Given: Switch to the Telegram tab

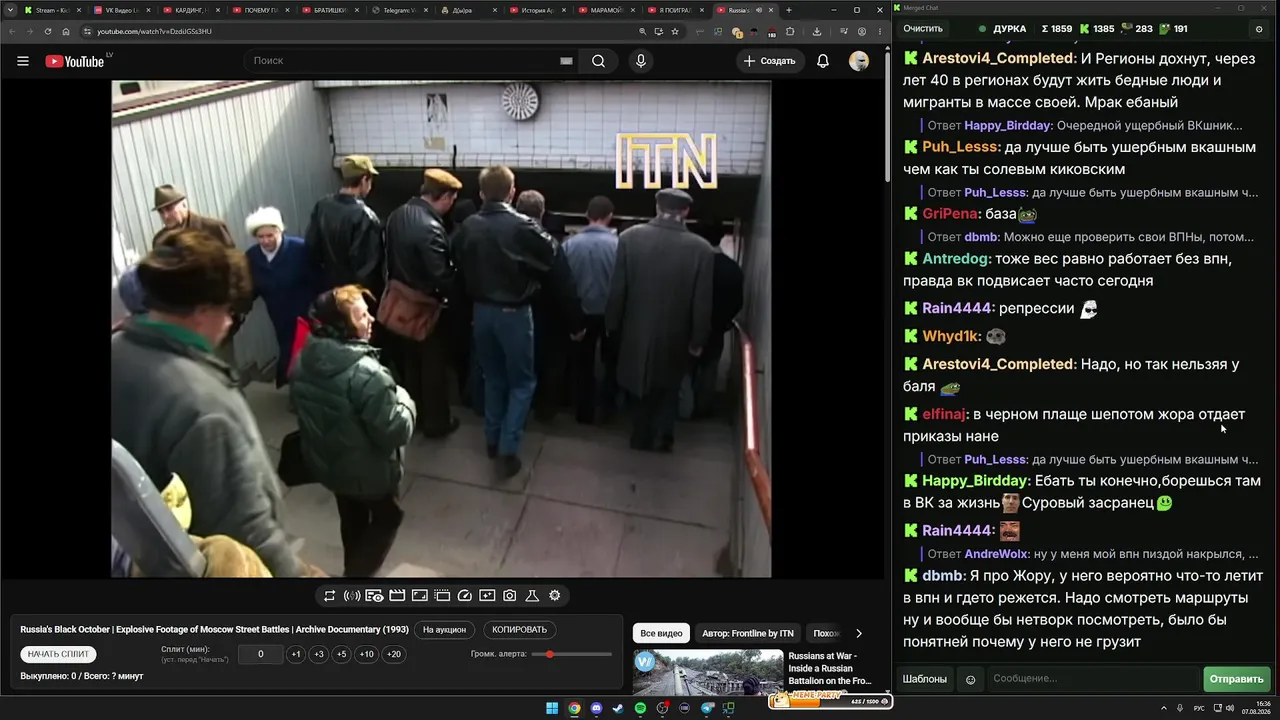Looking at the screenshot, I should 399,10.
